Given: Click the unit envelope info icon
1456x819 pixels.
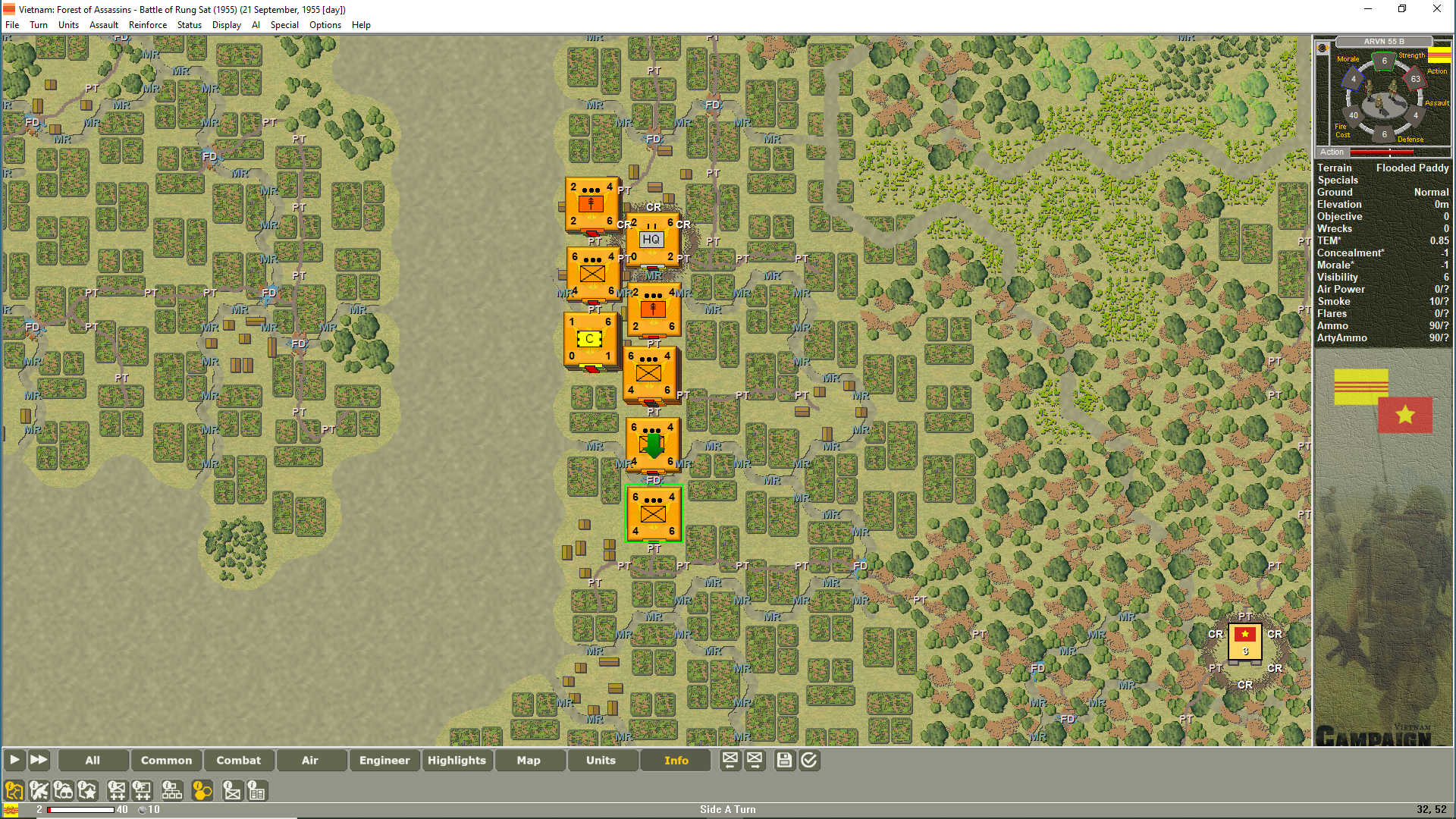Looking at the screenshot, I should tap(232, 791).
